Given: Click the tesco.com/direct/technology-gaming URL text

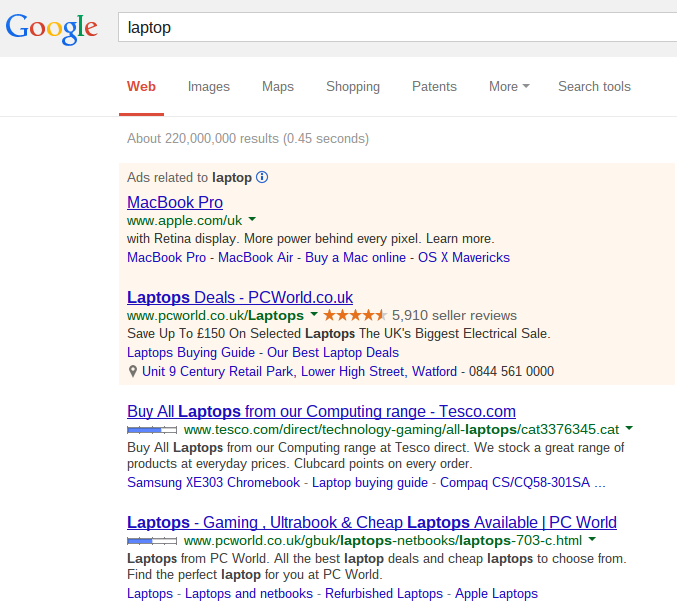Looking at the screenshot, I should [x=402, y=430].
